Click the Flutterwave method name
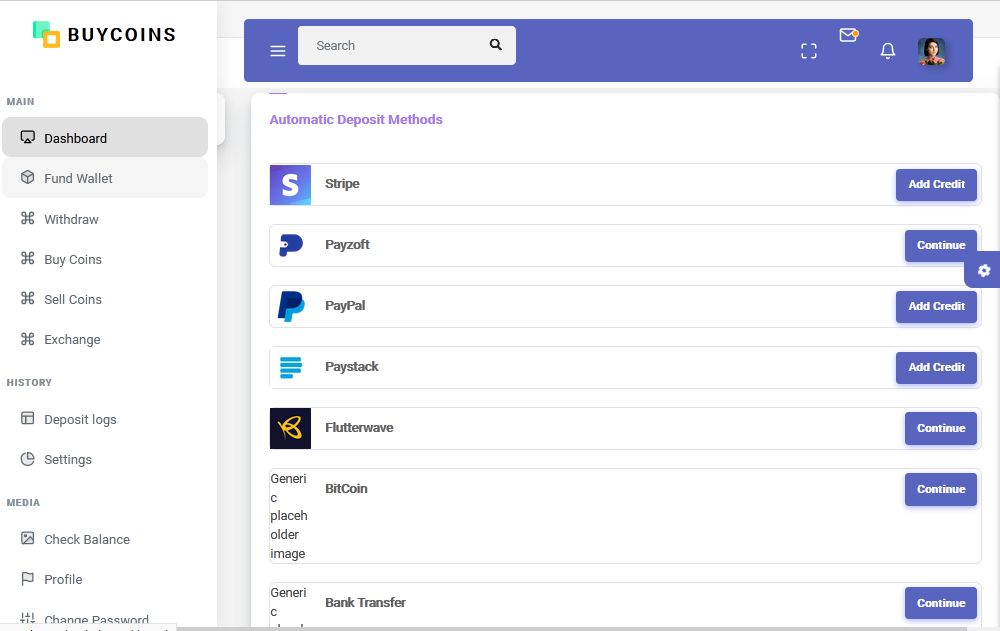 click(359, 427)
